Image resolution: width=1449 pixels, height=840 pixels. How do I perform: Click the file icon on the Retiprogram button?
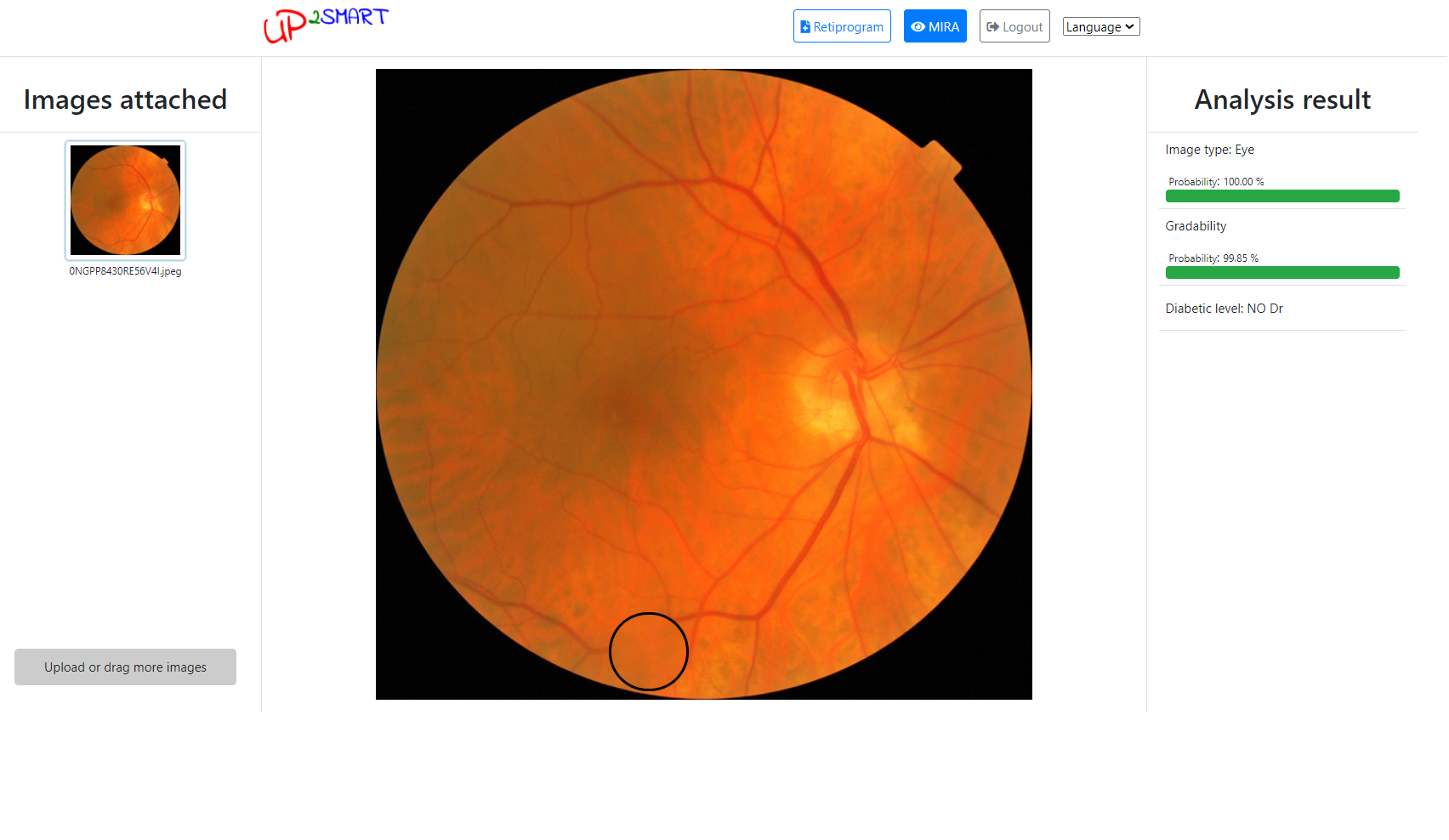tap(805, 27)
